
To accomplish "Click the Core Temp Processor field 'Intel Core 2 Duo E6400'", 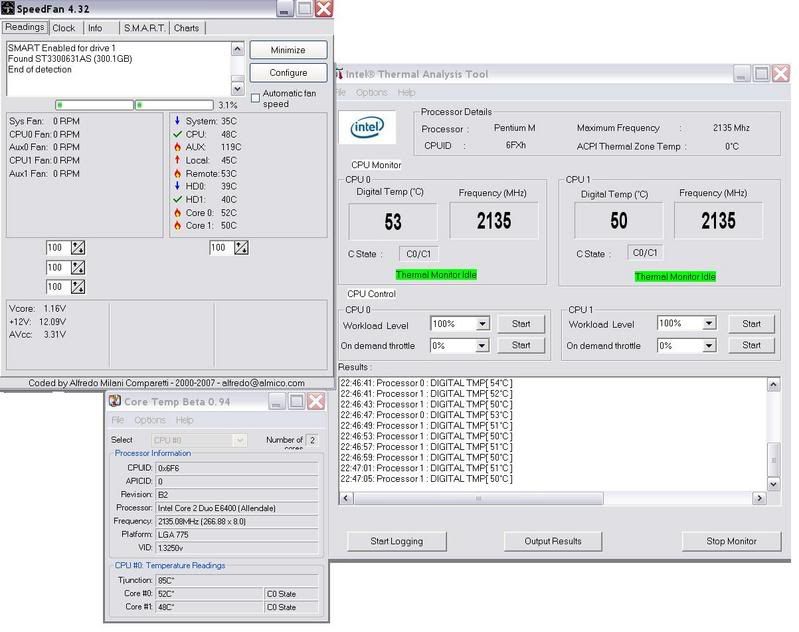I will click(x=237, y=508).
